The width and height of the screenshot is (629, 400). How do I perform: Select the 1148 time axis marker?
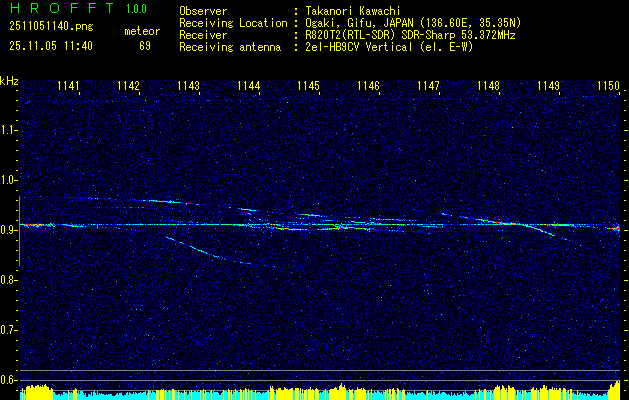tap(489, 86)
